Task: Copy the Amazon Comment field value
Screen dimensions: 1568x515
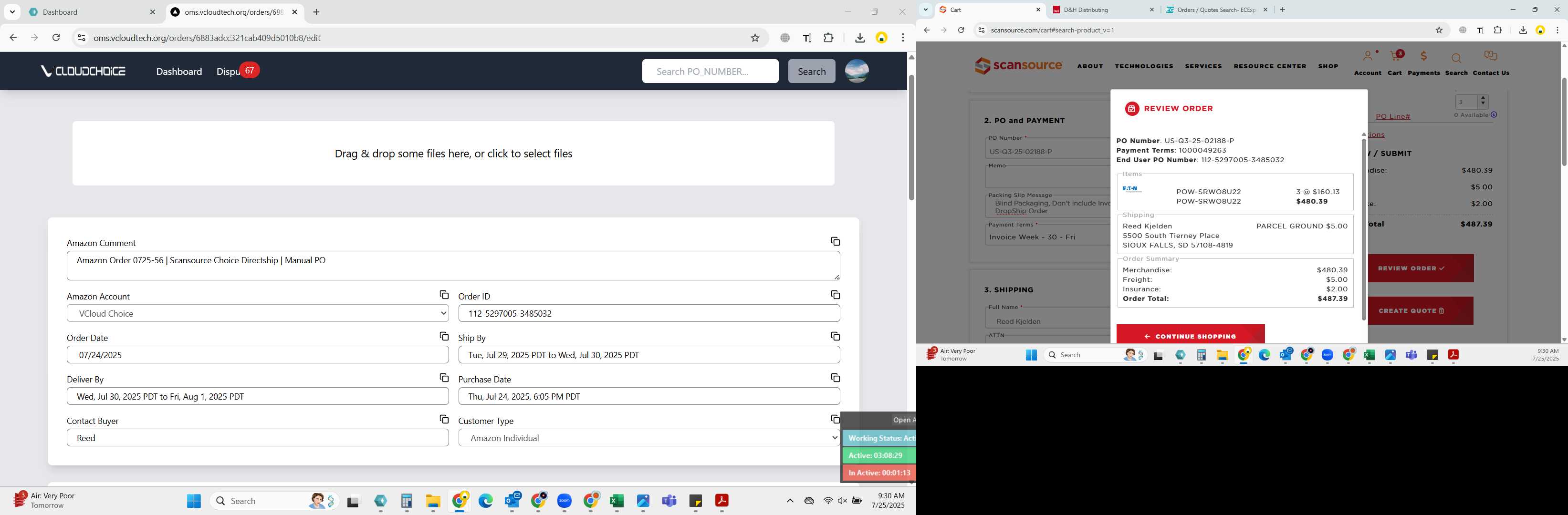Action: click(x=835, y=241)
